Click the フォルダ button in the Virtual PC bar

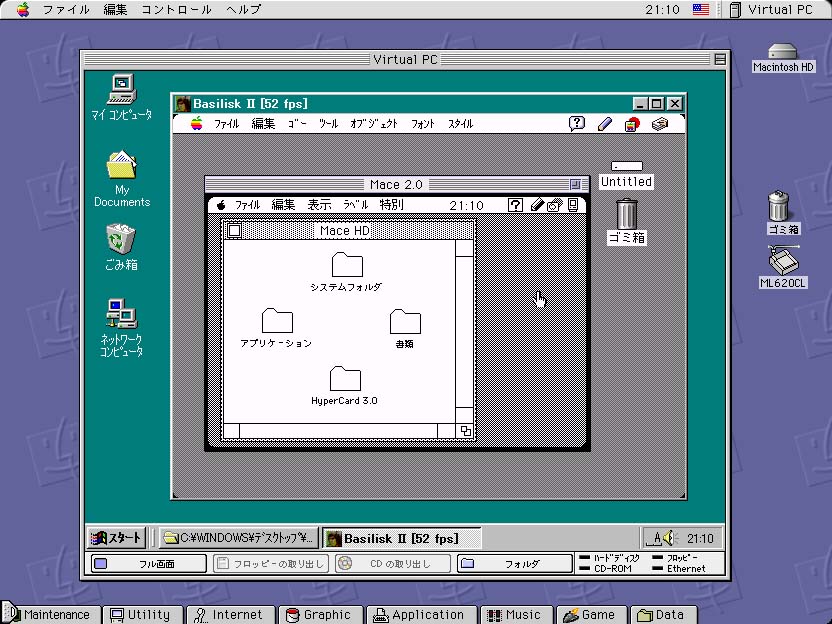pos(515,564)
